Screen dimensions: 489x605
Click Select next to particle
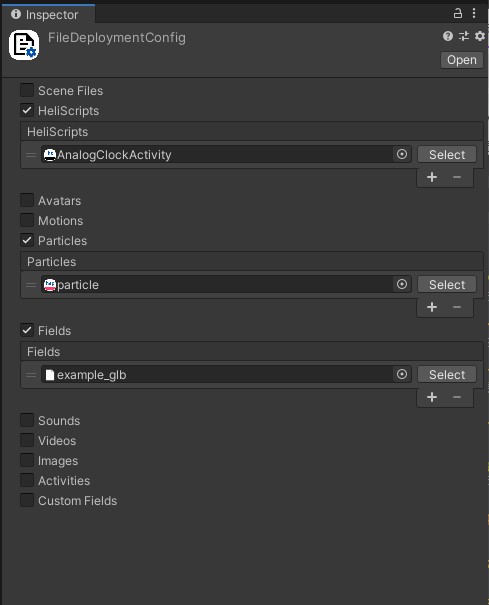[x=447, y=285]
